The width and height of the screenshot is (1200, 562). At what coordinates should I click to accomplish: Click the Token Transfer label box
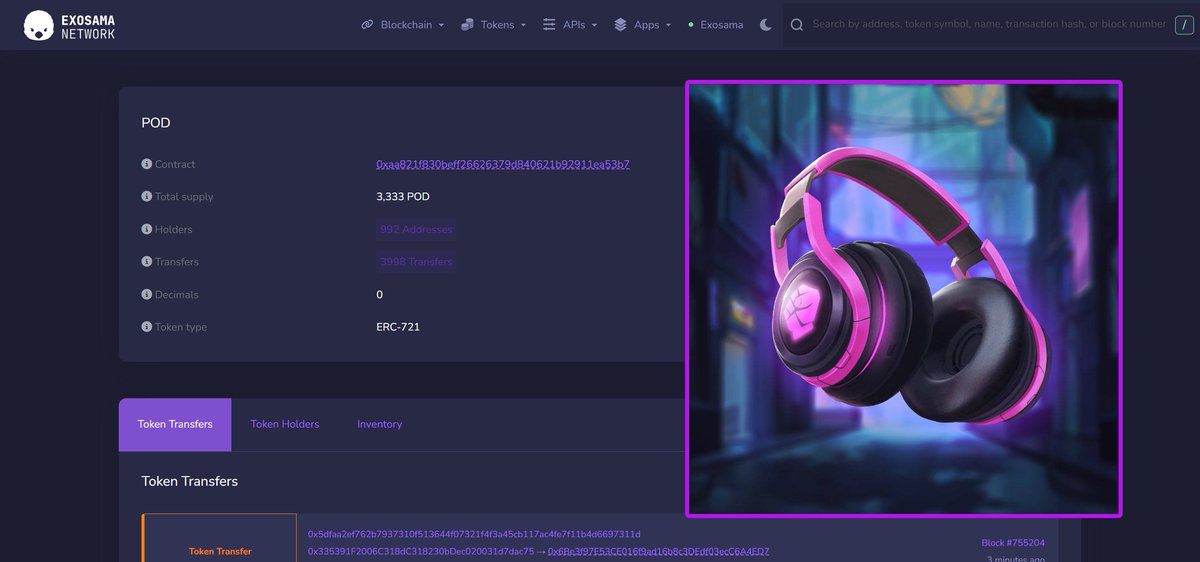click(220, 538)
